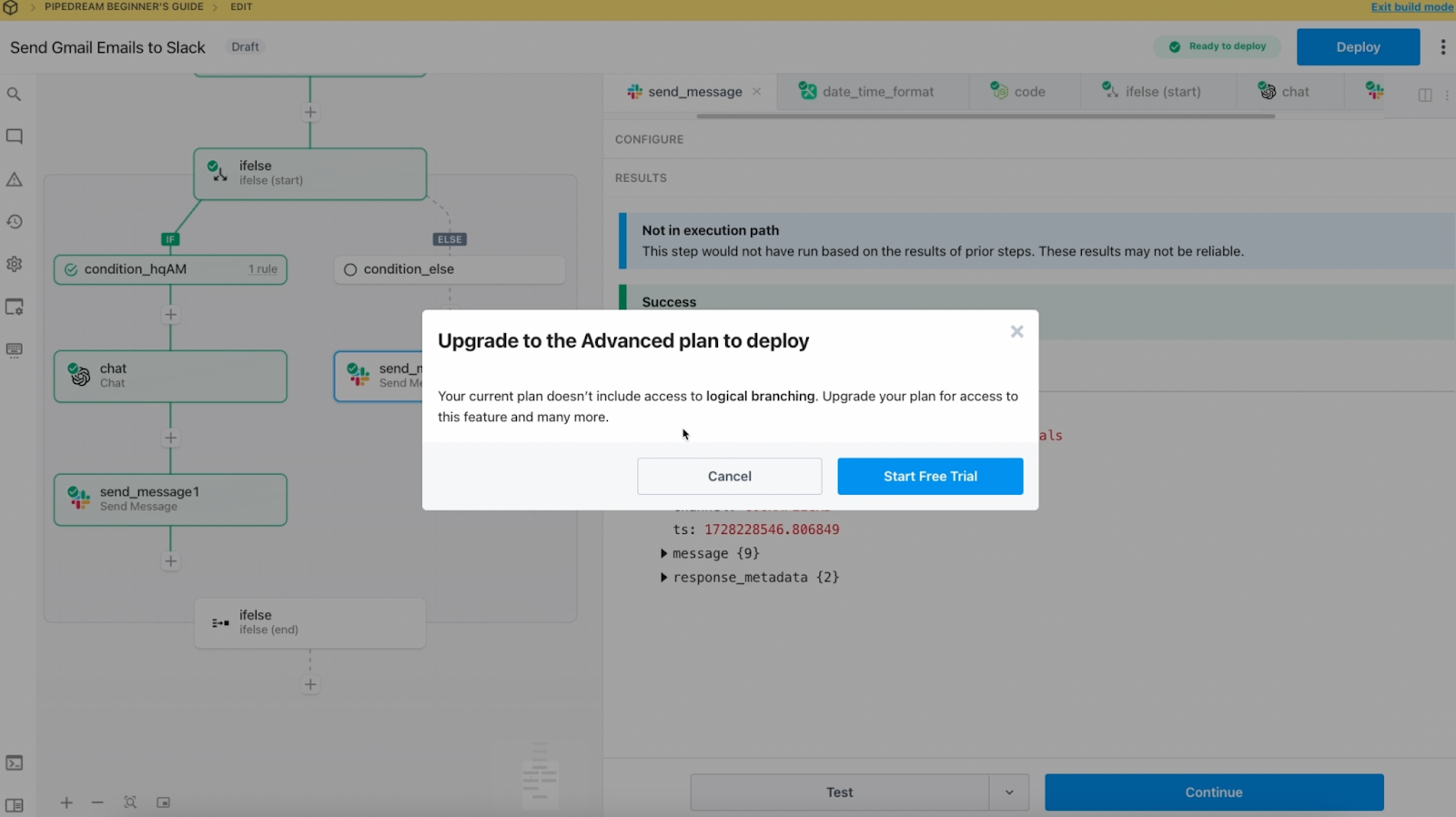Select the condition_else radio circle
Viewport: 1456px width, 817px height.
pos(349,269)
